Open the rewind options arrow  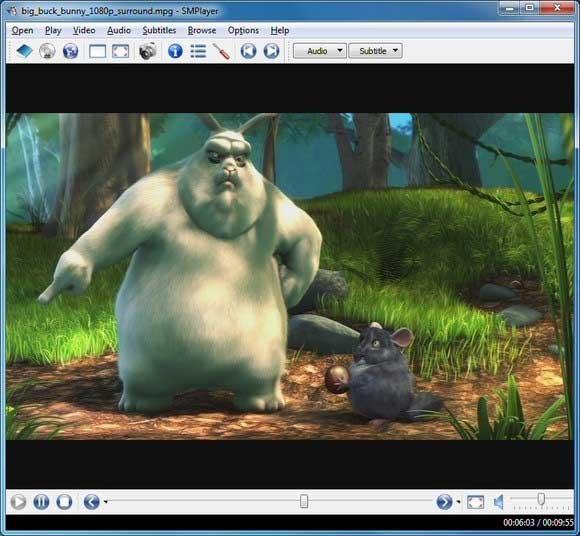(106, 502)
